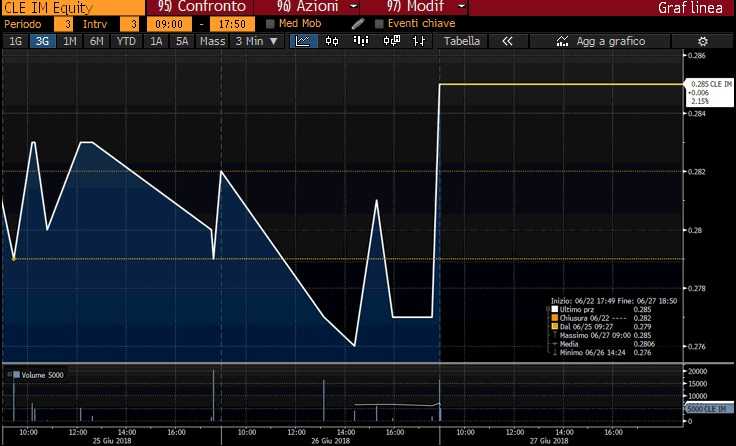Select the 1M period tab
Screen dimensions: 736x446
pos(69,41)
